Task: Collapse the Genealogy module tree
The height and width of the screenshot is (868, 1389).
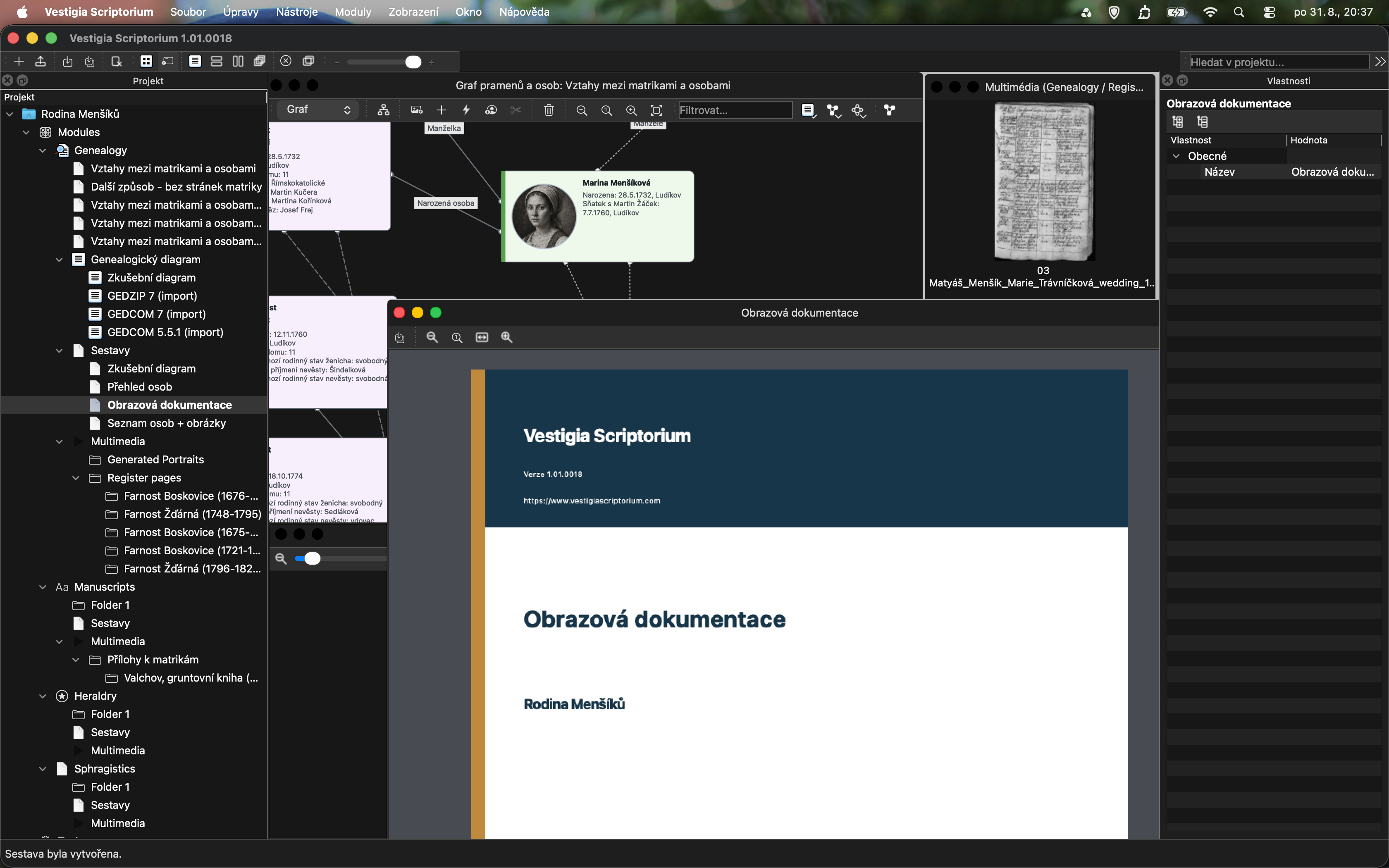Action: pyautogui.click(x=43, y=150)
